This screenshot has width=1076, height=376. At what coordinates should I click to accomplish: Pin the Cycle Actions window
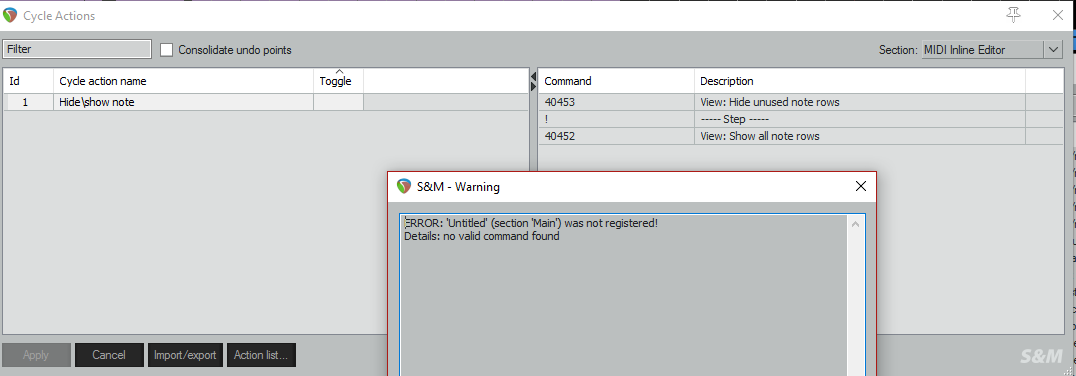click(x=1014, y=14)
